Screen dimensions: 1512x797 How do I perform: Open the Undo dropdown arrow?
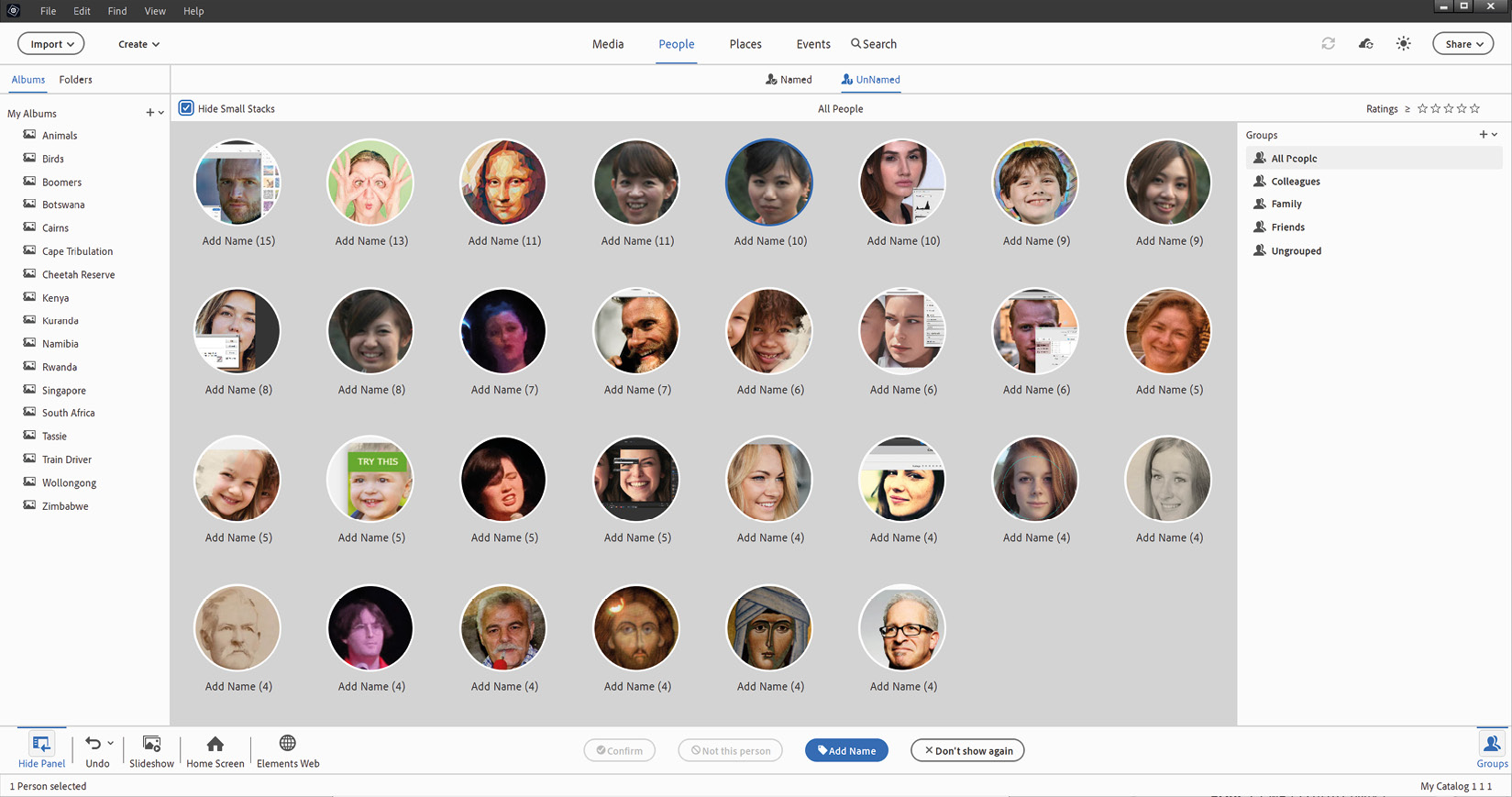click(111, 744)
